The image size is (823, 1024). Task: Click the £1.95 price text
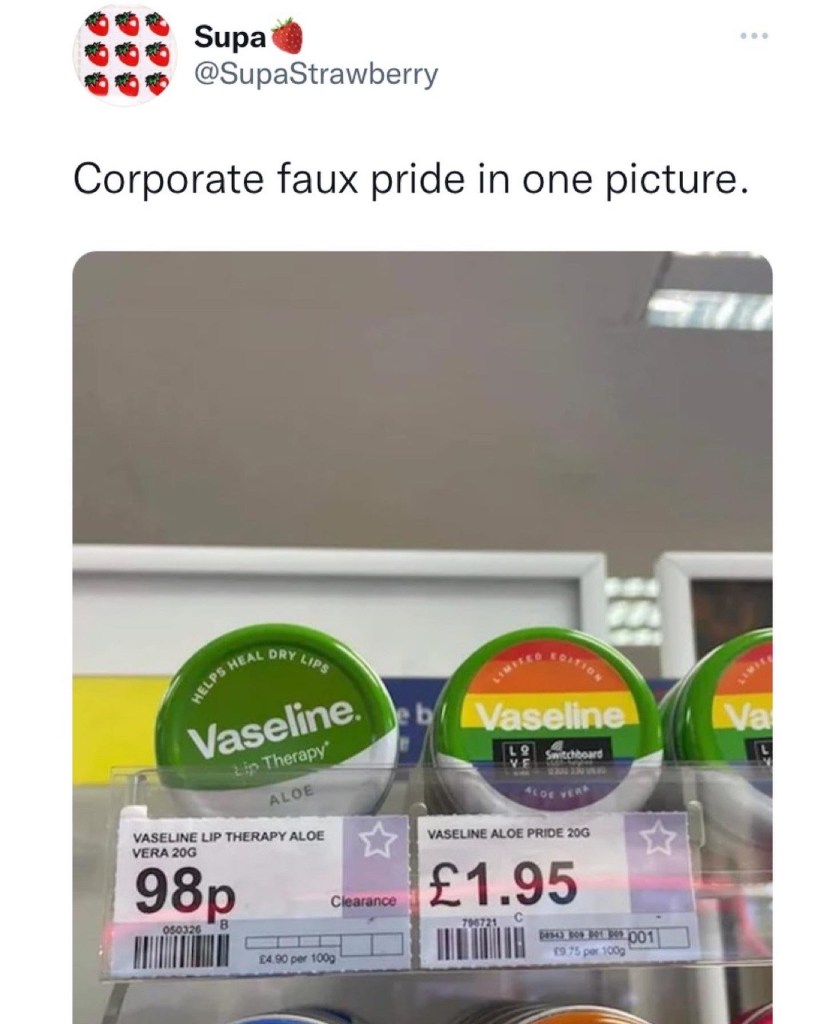[502, 882]
